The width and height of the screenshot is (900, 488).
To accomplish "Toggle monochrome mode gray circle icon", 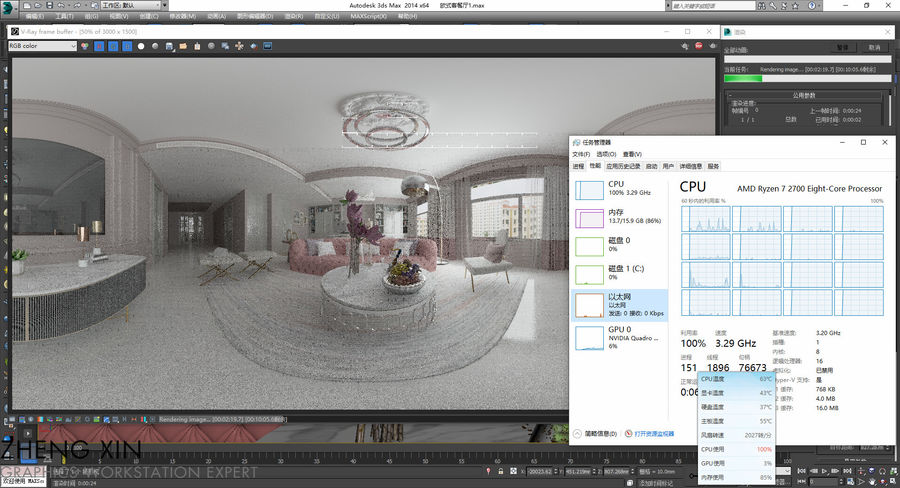I will pos(155,46).
